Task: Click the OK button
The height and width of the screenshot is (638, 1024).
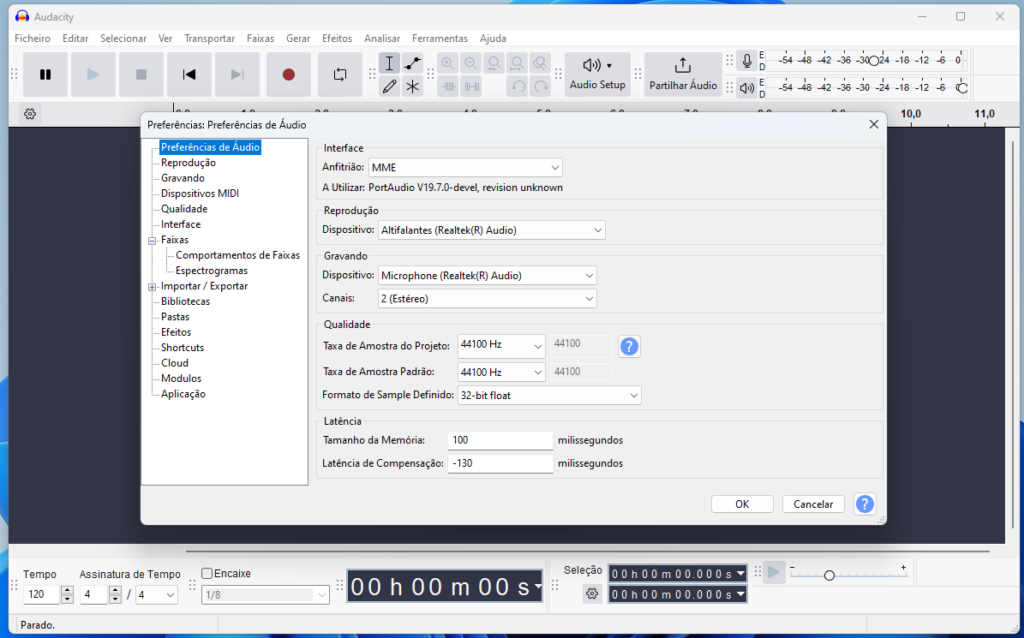Action: [x=741, y=503]
